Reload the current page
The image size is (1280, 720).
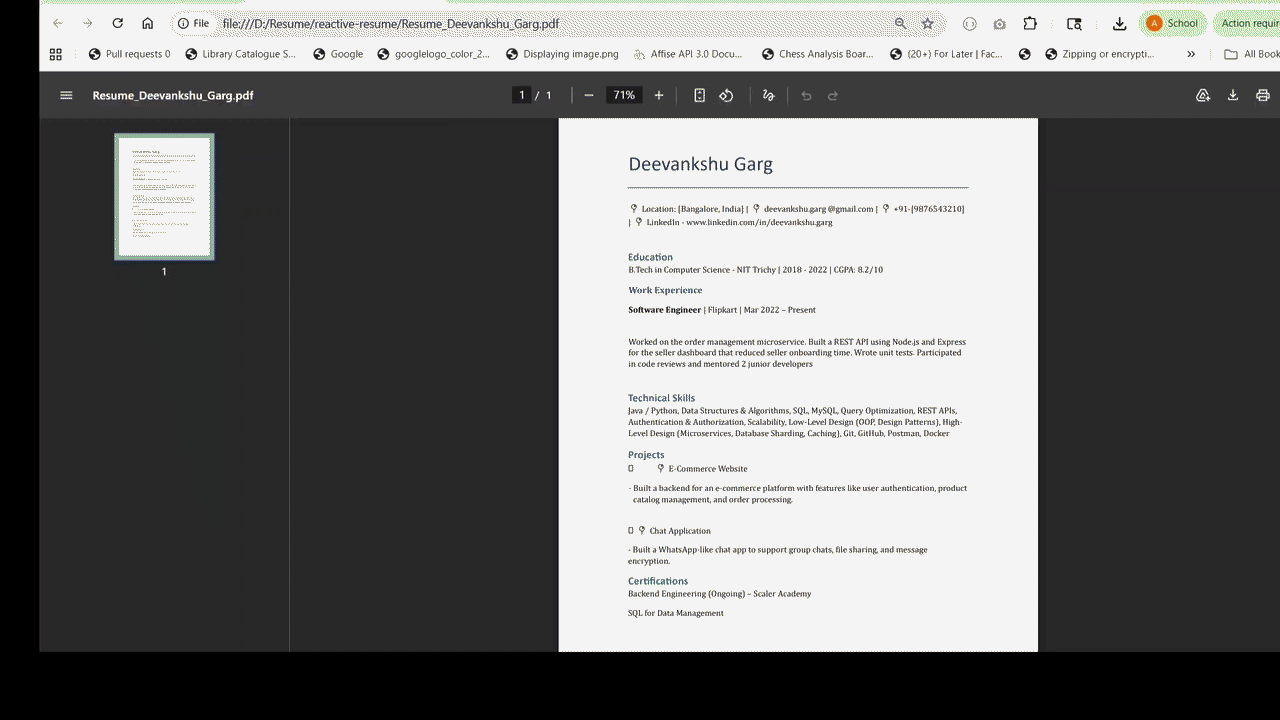pyautogui.click(x=118, y=23)
